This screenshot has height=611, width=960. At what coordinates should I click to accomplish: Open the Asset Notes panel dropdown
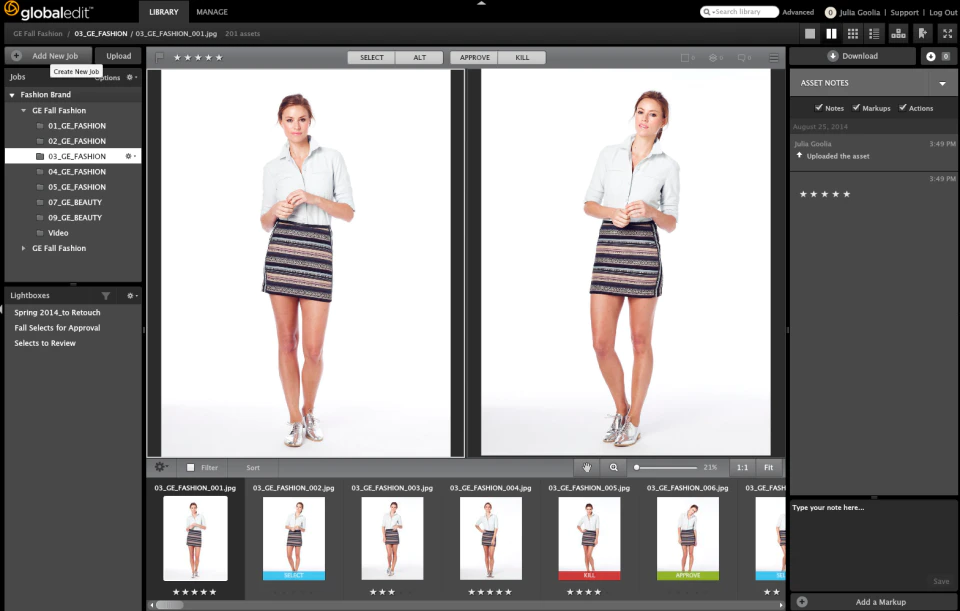click(942, 83)
